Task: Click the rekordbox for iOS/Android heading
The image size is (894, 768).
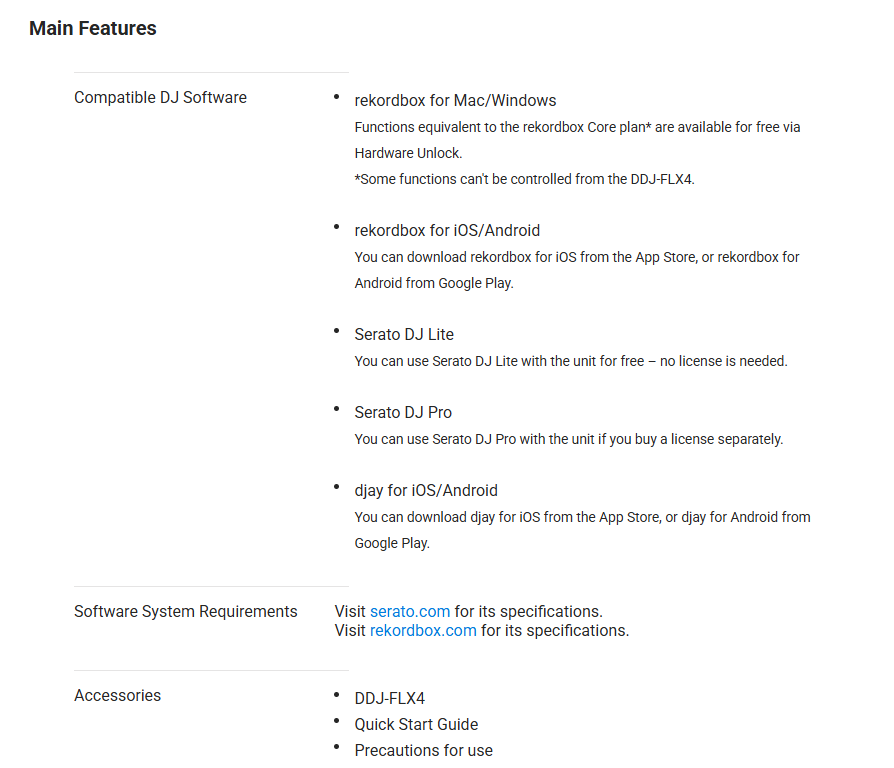Action: (x=447, y=230)
